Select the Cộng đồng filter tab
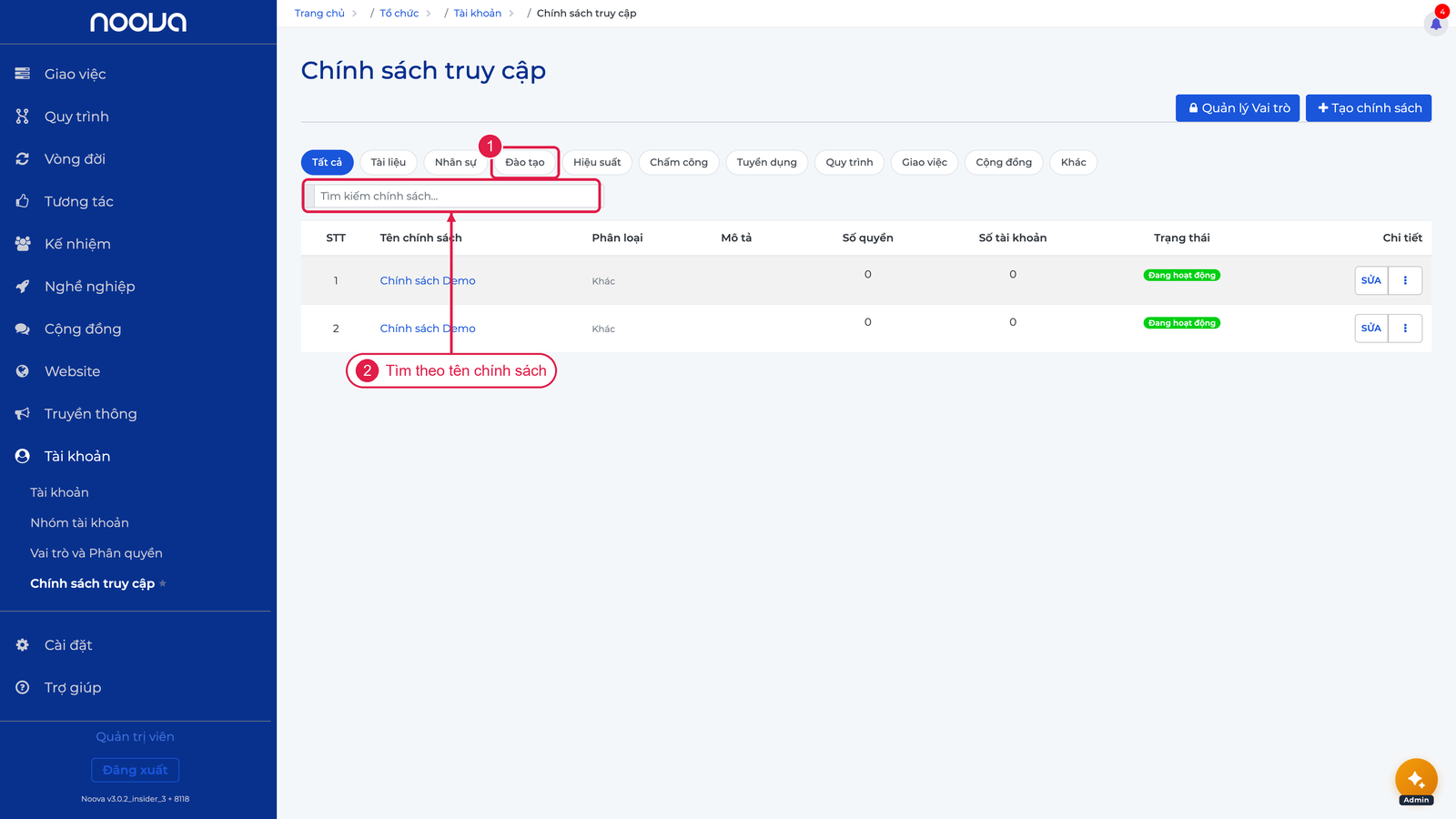 pos(1004,162)
